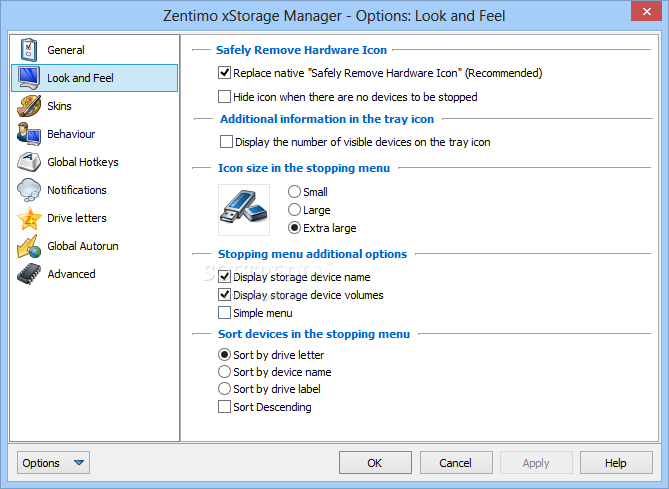Enable Display number of visible devices checkbox
The height and width of the screenshot is (489, 669).
tap(226, 142)
